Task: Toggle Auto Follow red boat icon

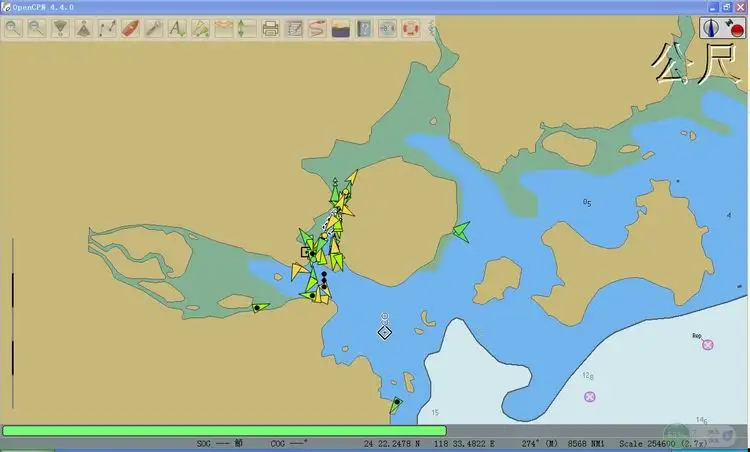Action: (130, 29)
